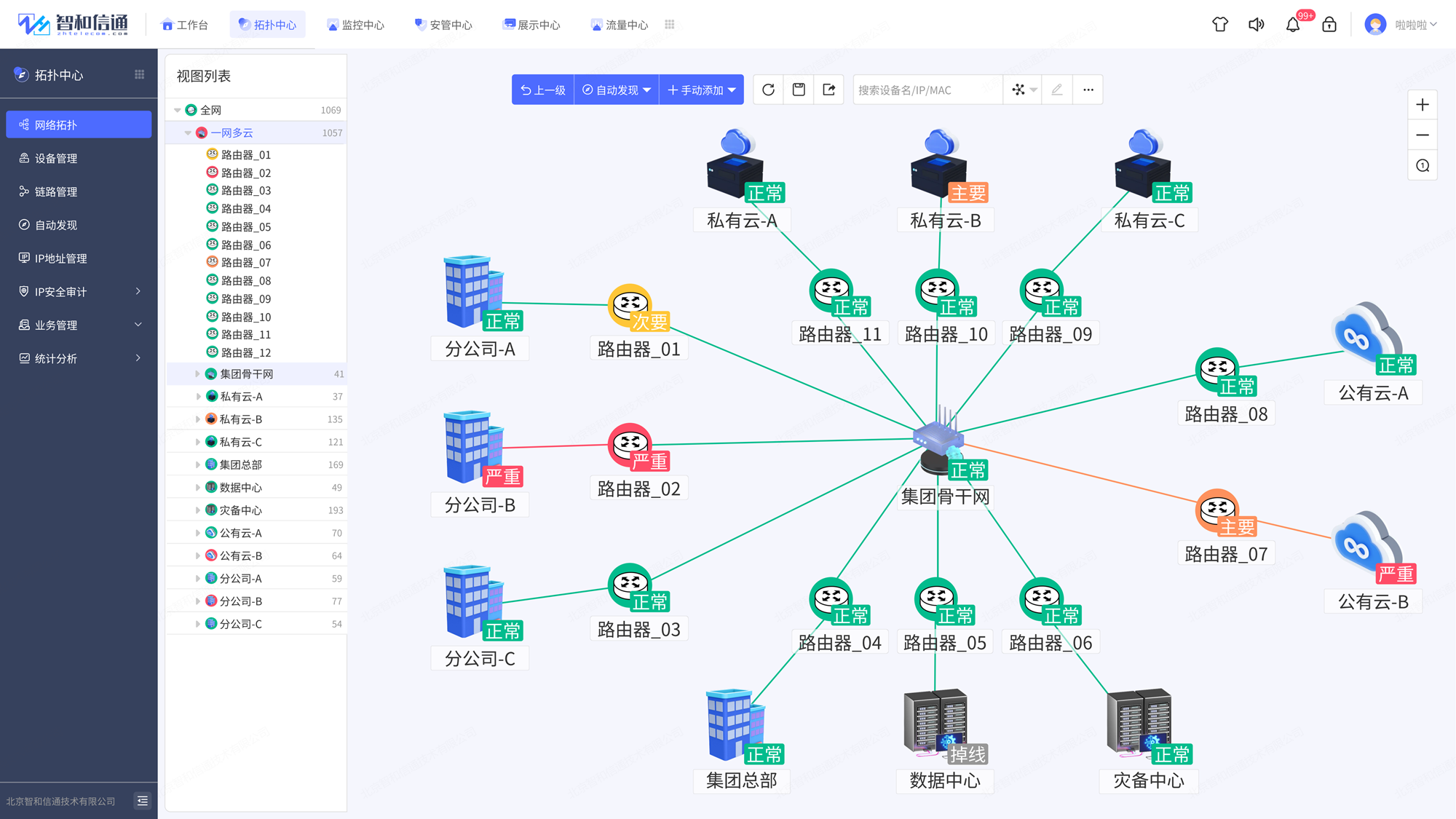Open the more options ellipsis menu
This screenshot has width=1456, height=819.
pos(1088,90)
